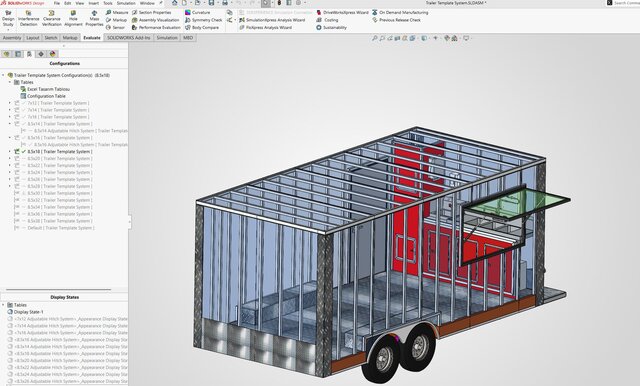Open the DisplayManager tab icon
640x386 pixels.
(x=53, y=54)
